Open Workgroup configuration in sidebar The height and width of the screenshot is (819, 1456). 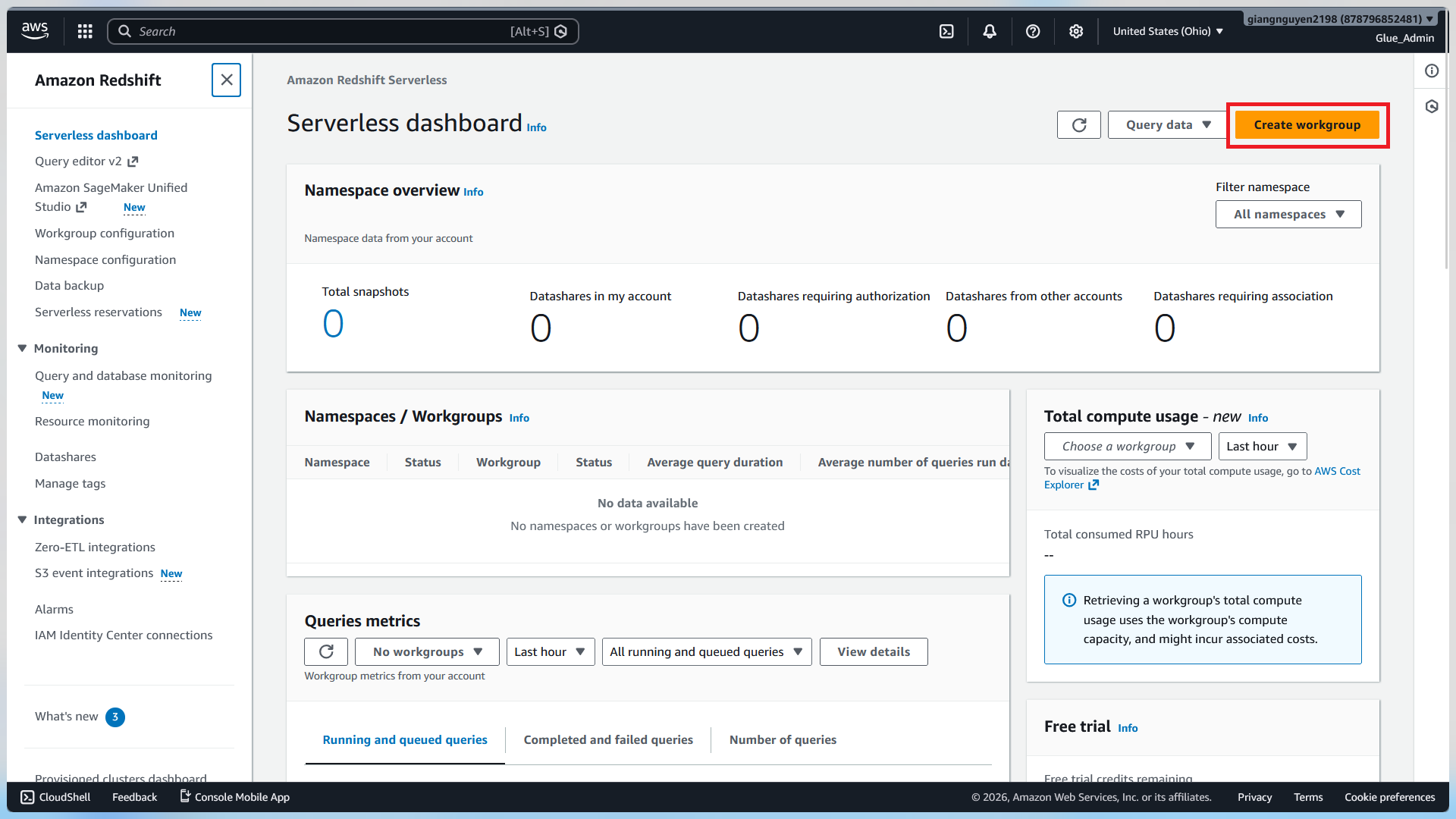[105, 233]
